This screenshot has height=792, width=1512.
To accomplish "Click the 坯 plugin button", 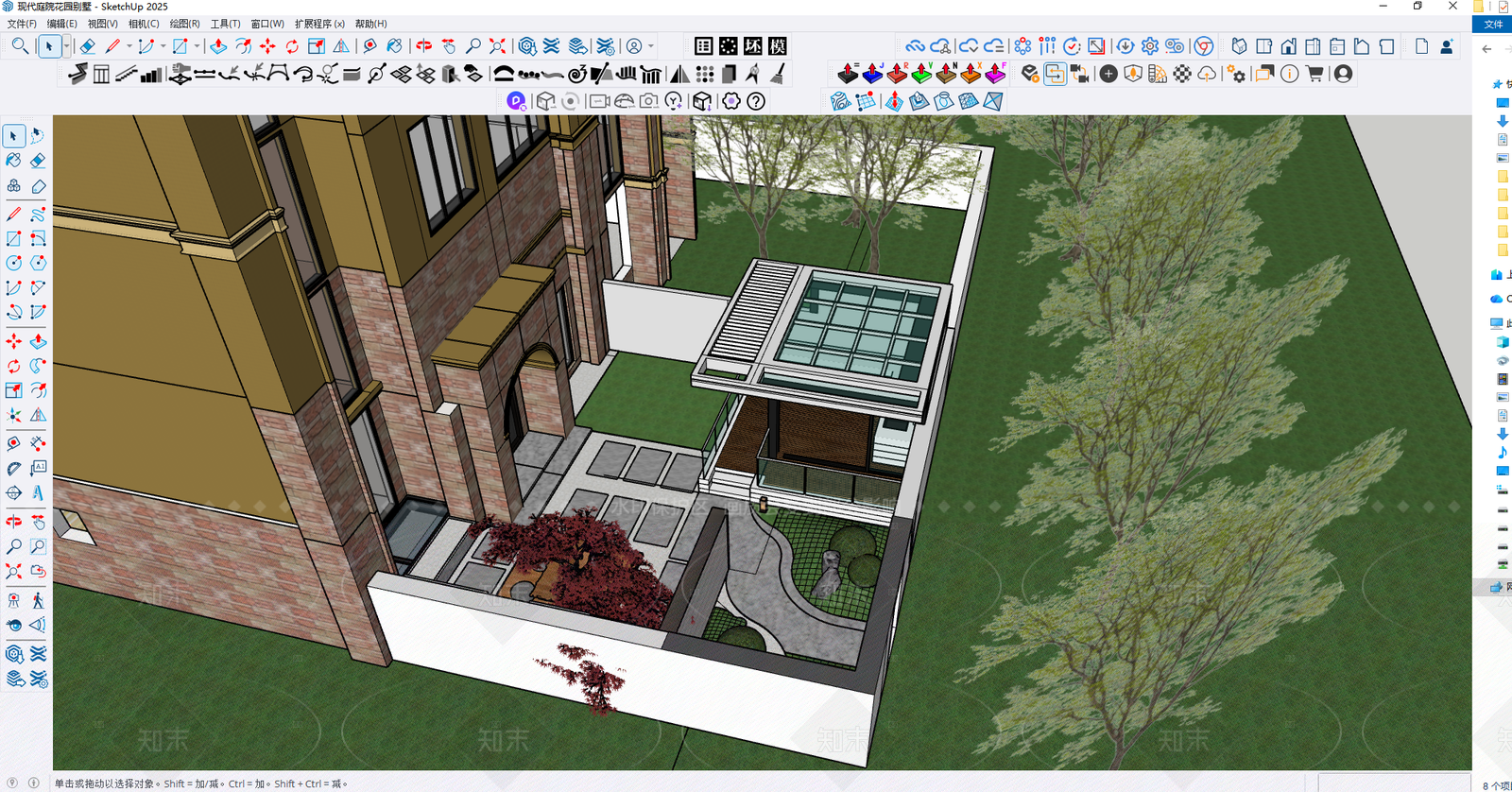I will coord(753,45).
